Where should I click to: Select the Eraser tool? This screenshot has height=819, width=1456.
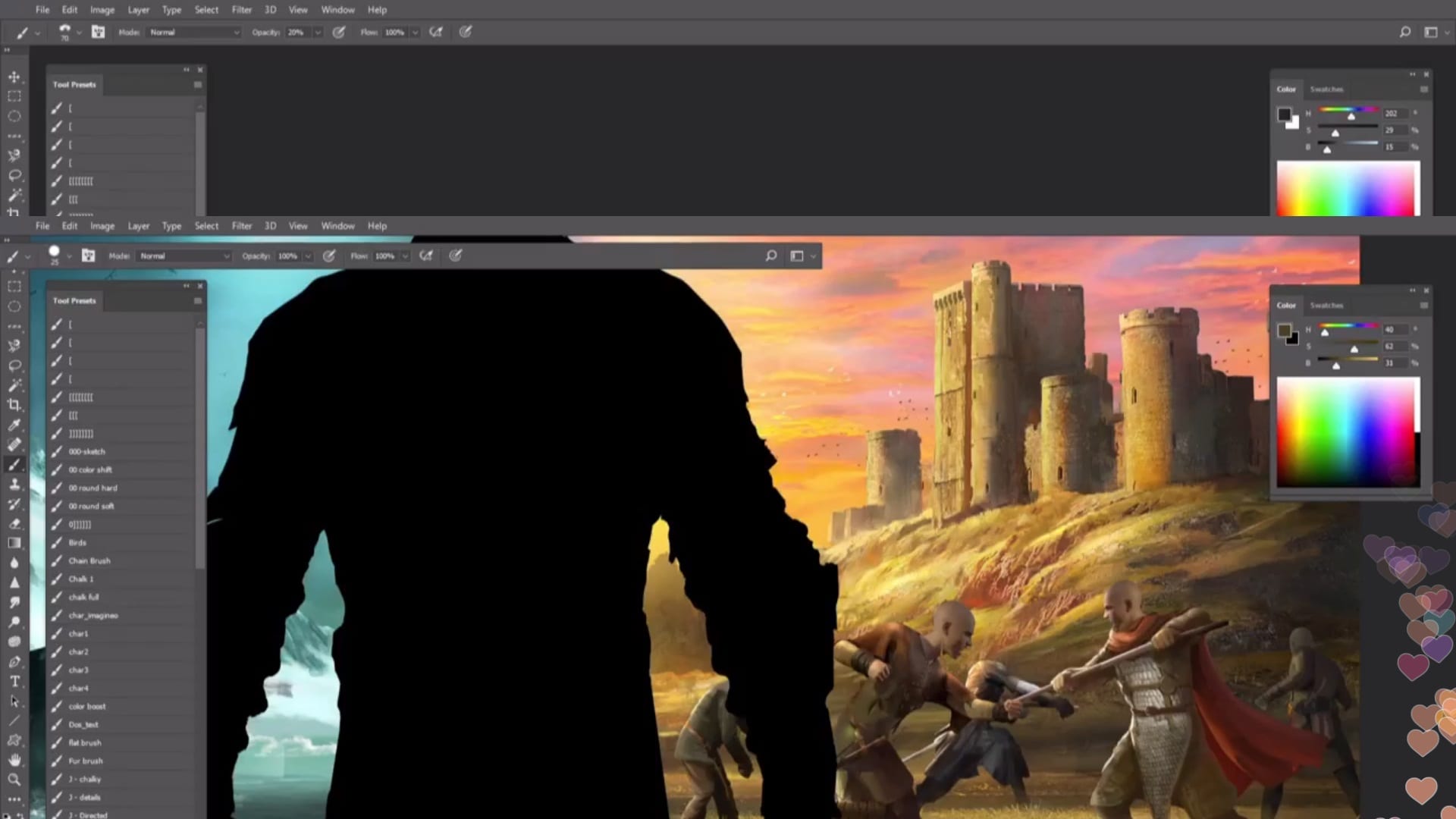coord(14,523)
